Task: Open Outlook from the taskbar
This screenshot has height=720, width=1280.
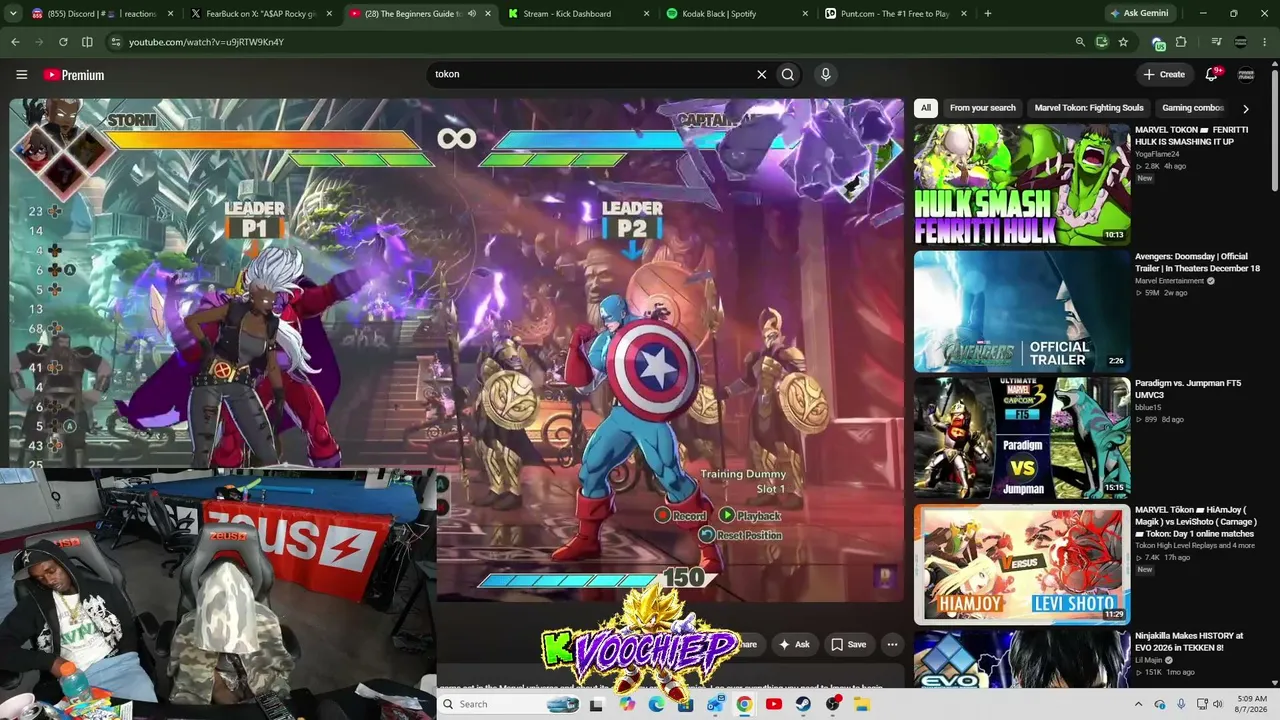Action: (x=715, y=704)
